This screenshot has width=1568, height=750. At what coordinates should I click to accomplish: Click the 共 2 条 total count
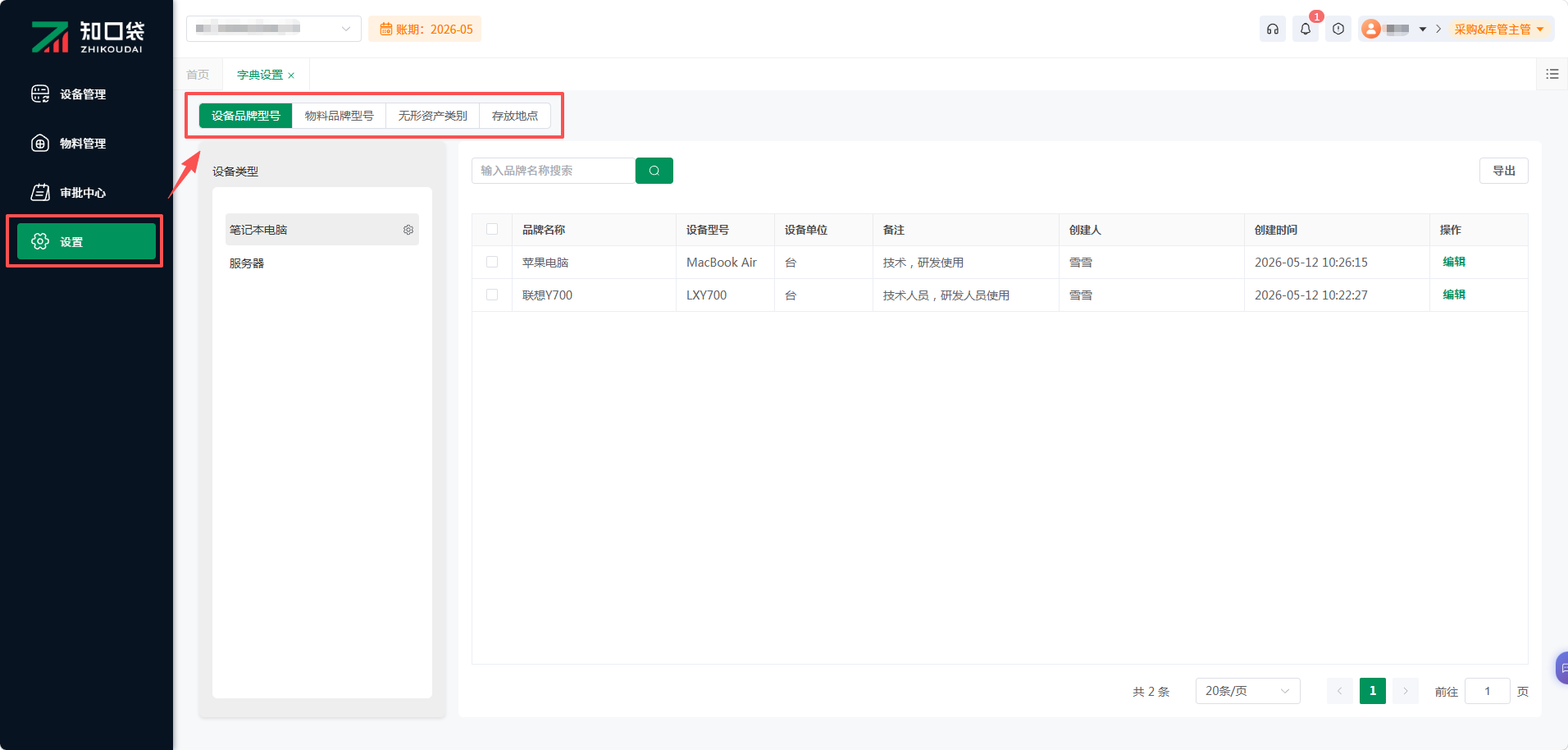[1151, 692]
